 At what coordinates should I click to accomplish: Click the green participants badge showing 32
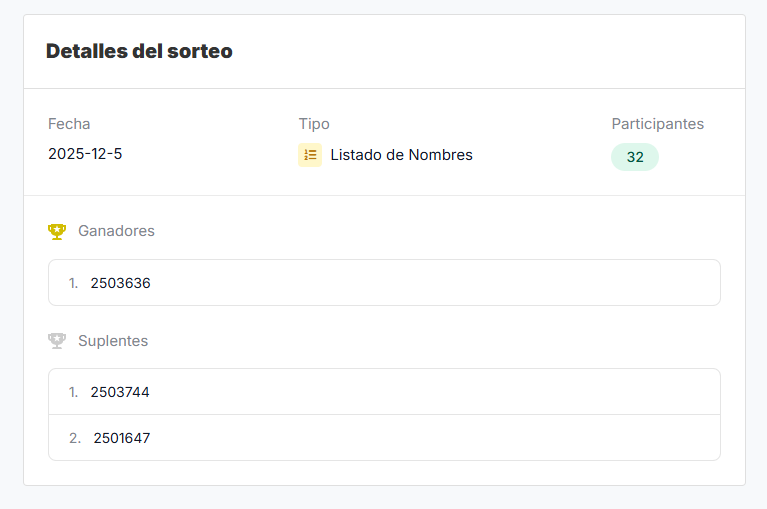coord(635,157)
